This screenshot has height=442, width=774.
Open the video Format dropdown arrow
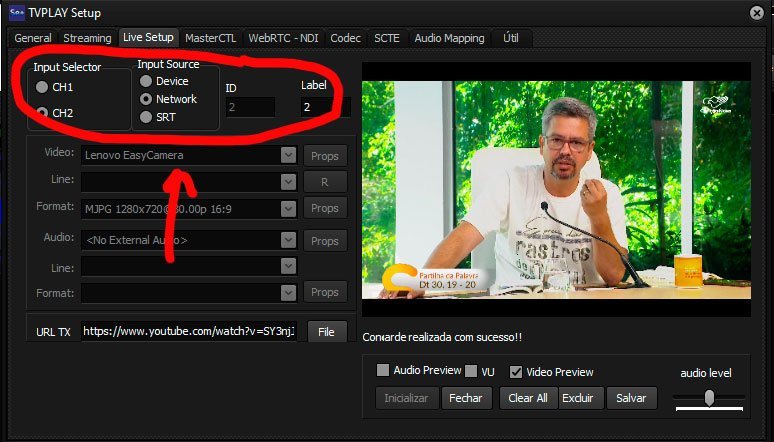288,208
